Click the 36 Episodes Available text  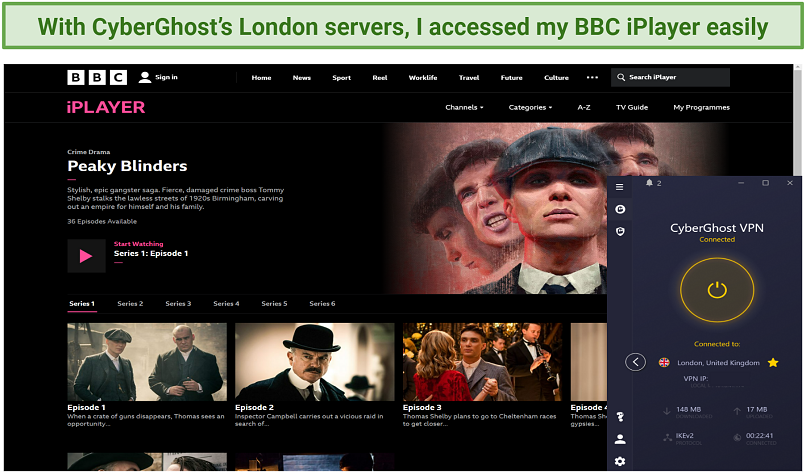tap(102, 222)
